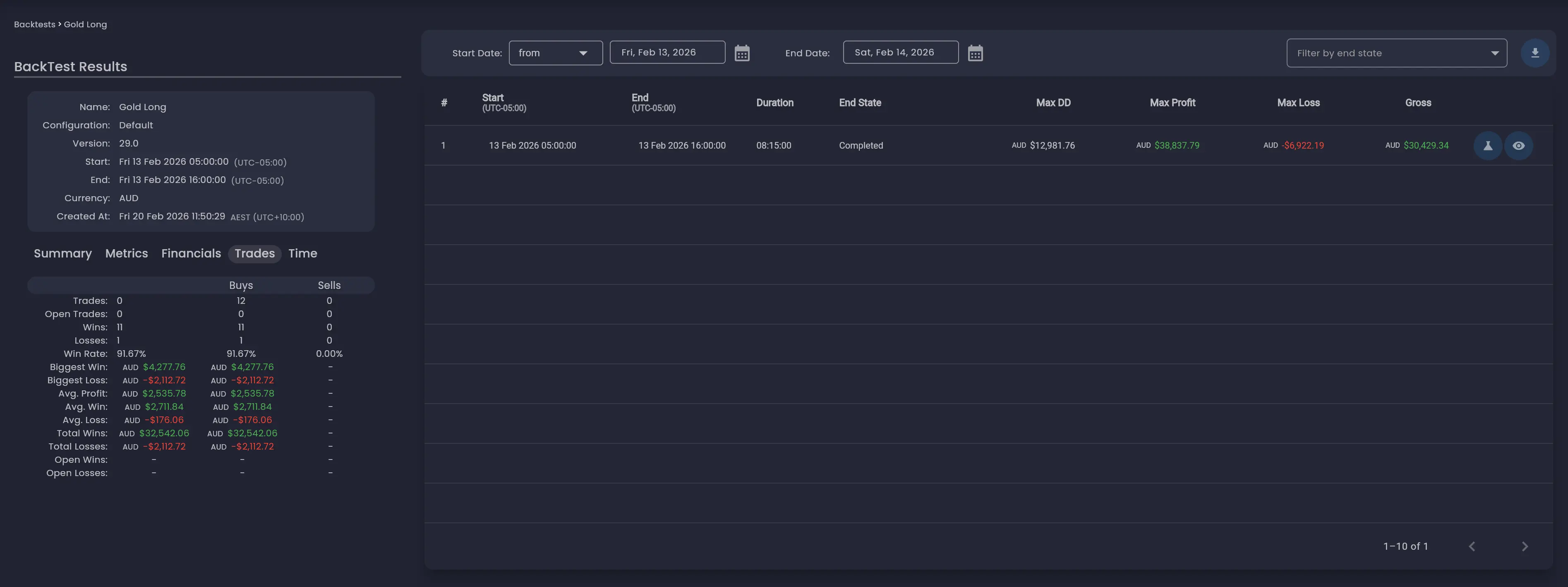
Task: Switch to the Time tab
Action: click(x=302, y=253)
